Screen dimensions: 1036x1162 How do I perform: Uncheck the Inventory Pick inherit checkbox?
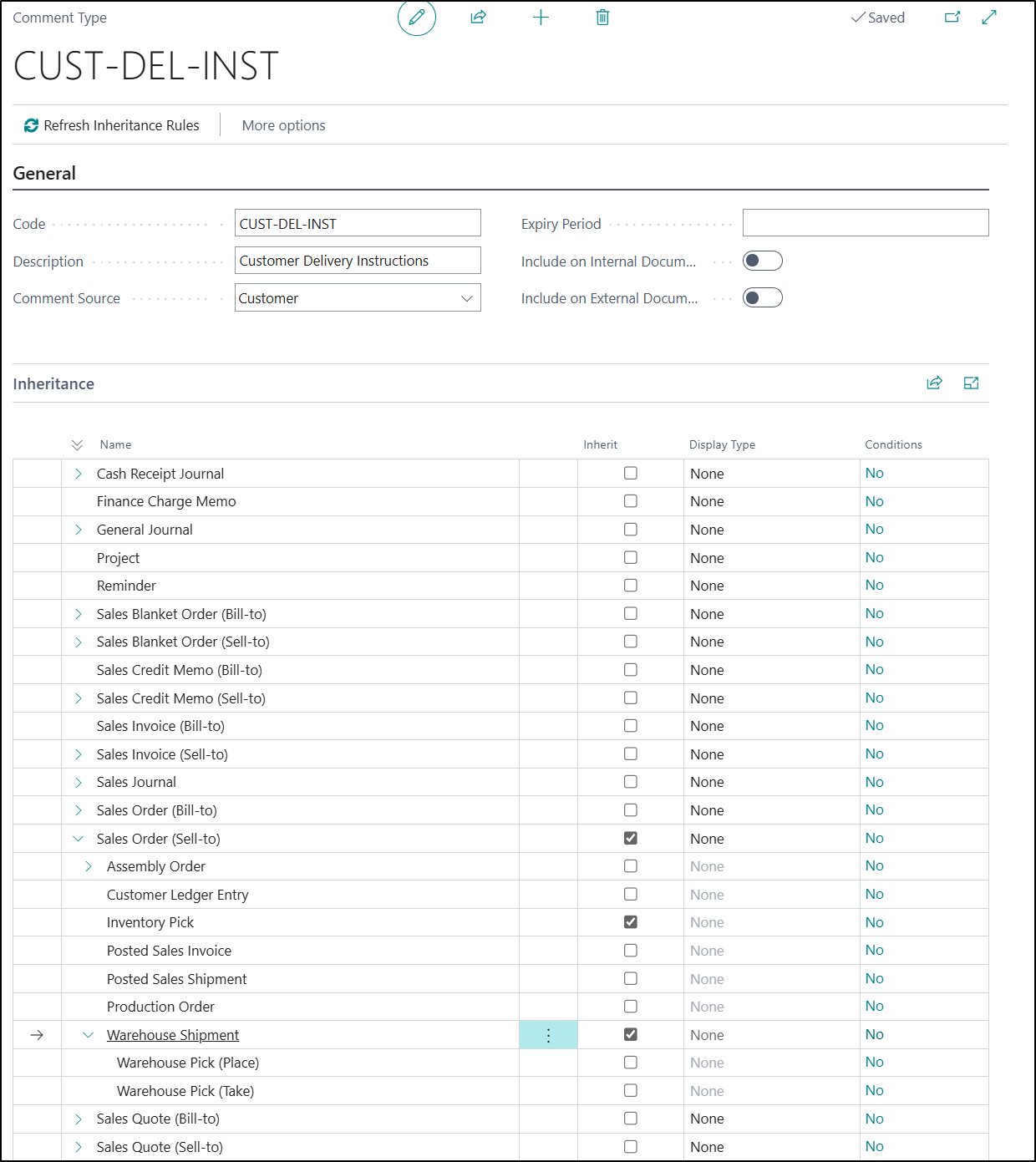pyautogui.click(x=631, y=922)
